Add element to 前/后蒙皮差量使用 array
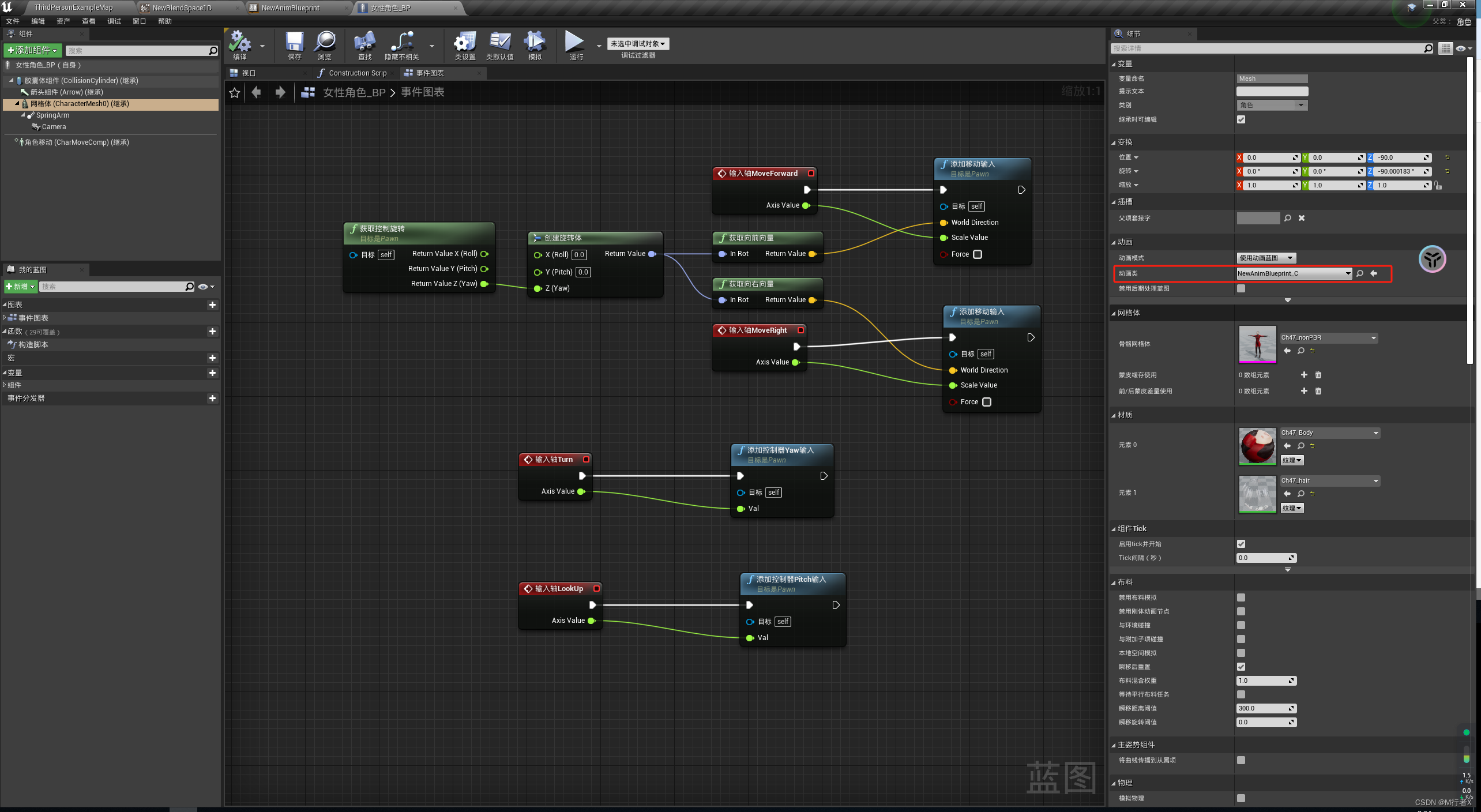 click(x=1304, y=391)
